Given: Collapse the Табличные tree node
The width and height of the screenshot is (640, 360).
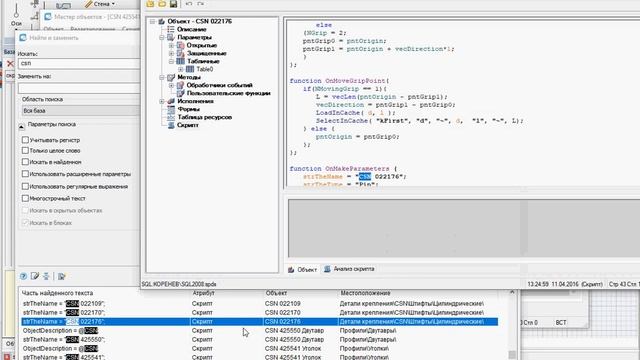Looking at the screenshot, I should pos(171,61).
